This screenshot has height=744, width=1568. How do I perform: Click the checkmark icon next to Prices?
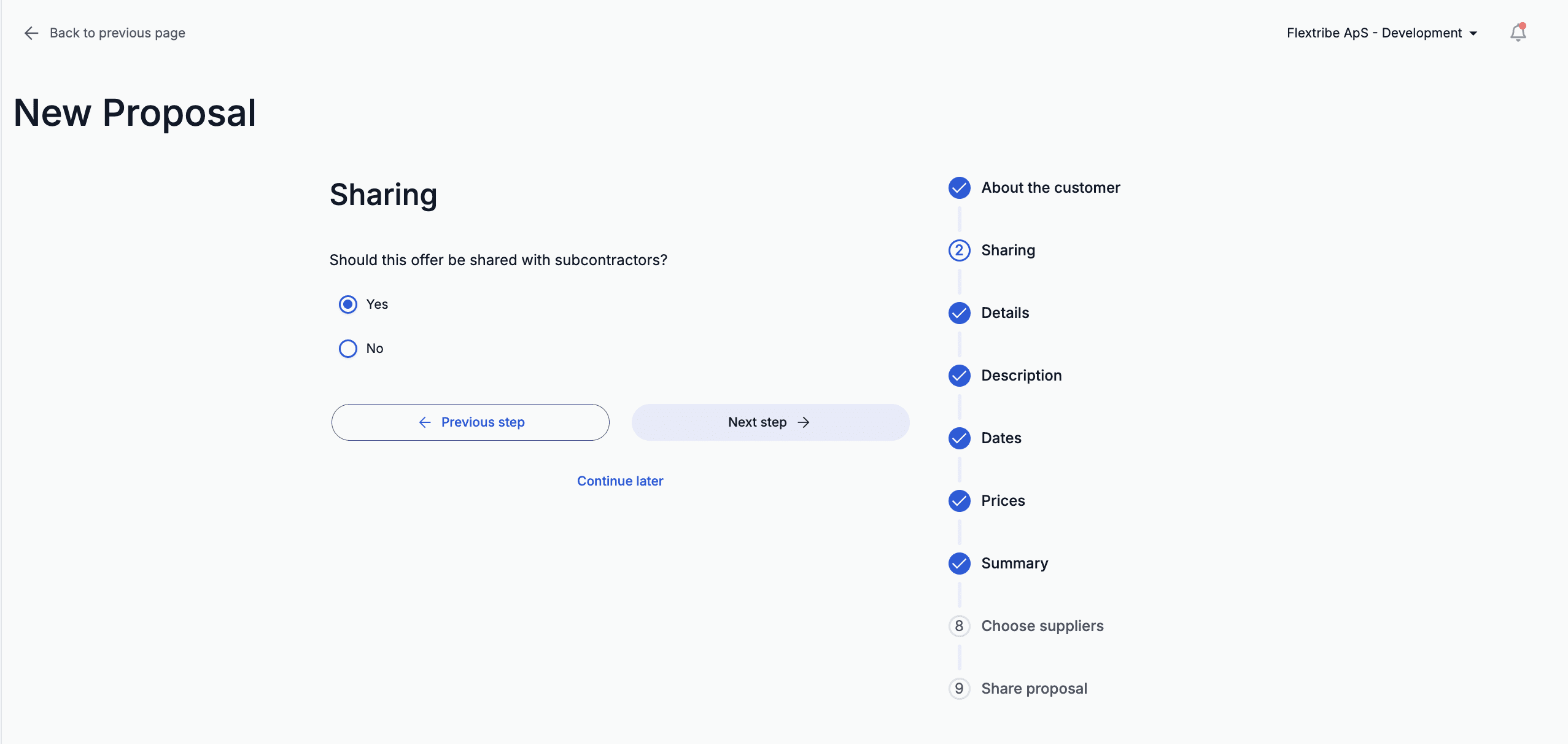(959, 501)
